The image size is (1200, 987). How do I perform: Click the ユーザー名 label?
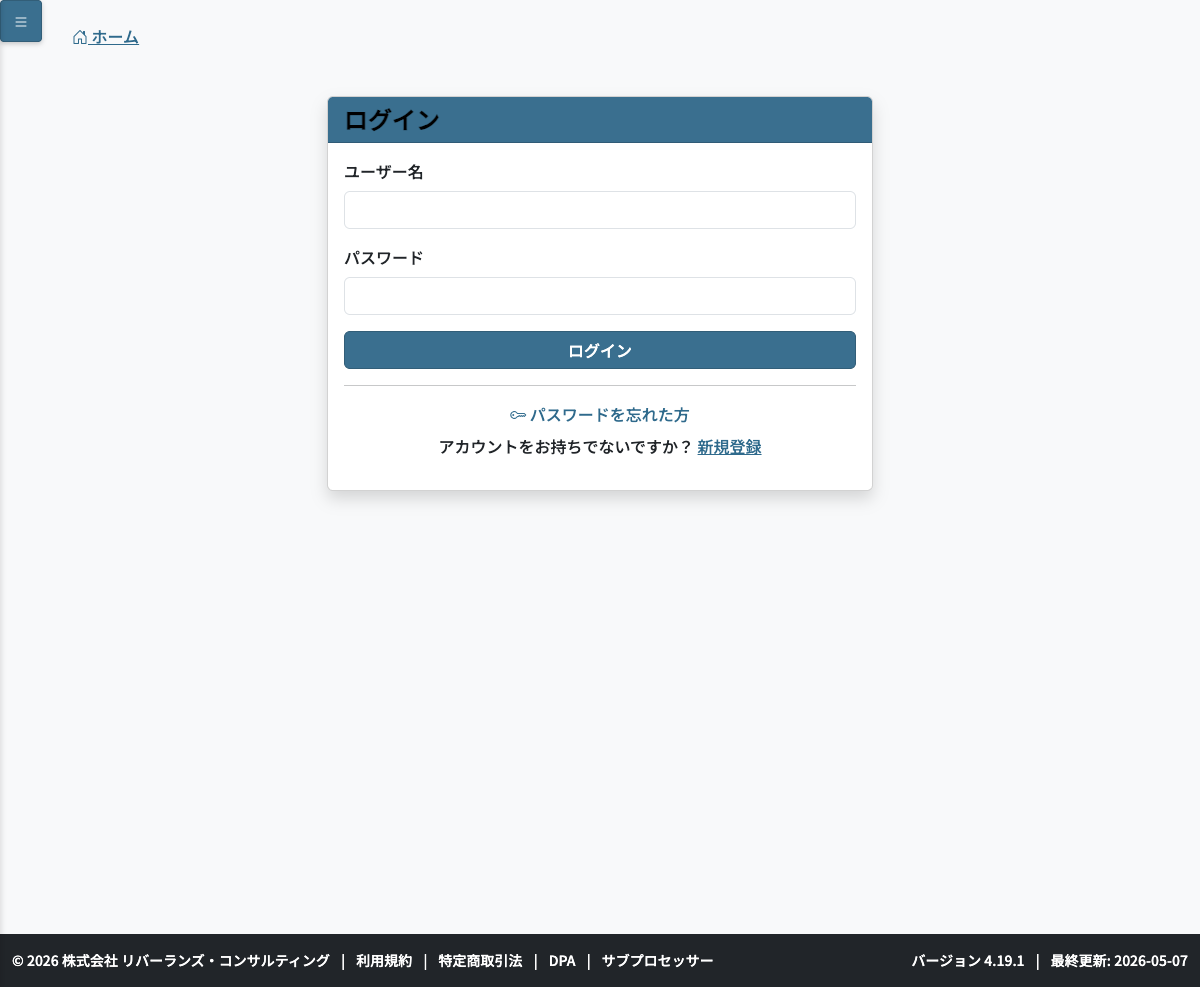(384, 172)
